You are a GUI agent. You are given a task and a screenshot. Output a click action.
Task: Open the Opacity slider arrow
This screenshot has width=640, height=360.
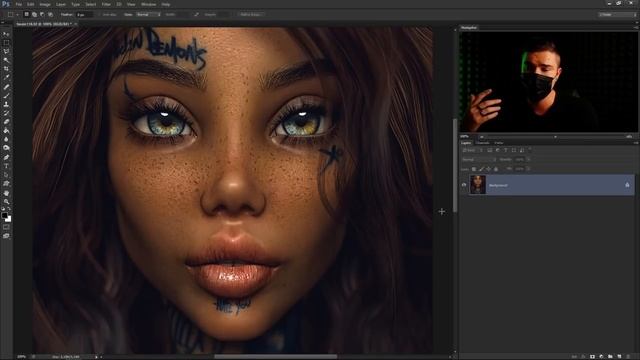528,160
